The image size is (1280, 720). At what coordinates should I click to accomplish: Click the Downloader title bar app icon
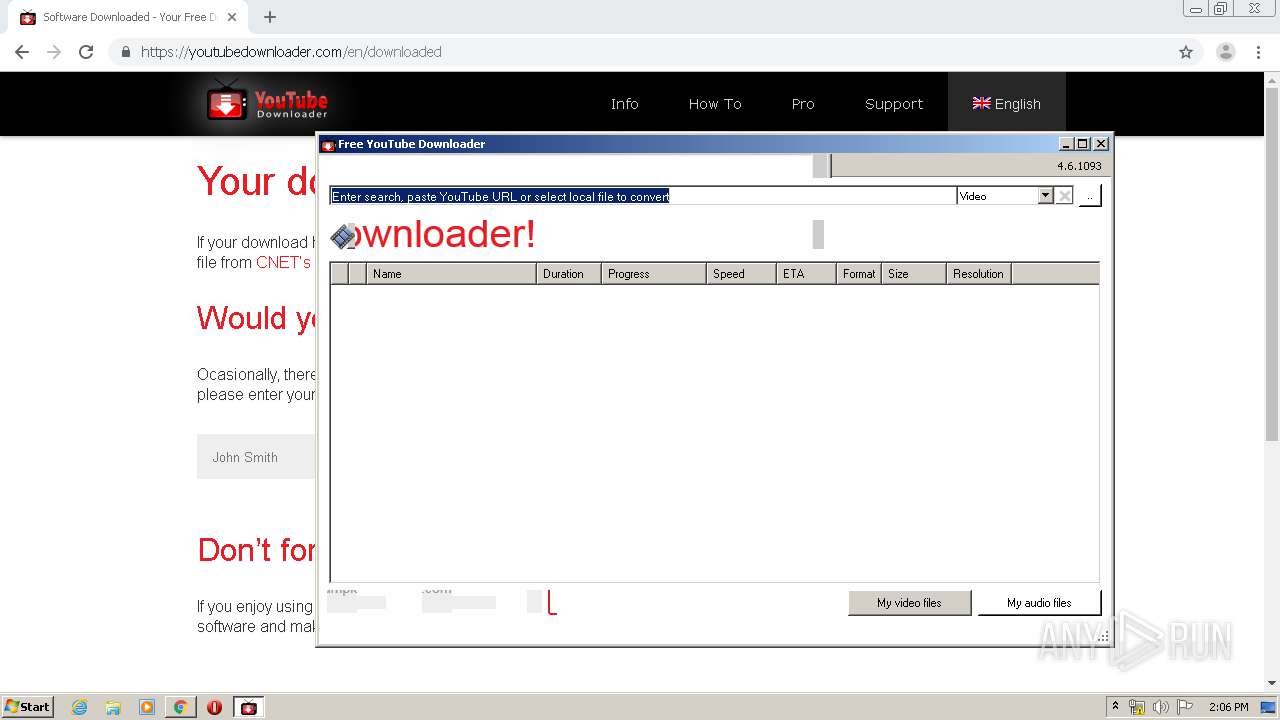pos(327,144)
